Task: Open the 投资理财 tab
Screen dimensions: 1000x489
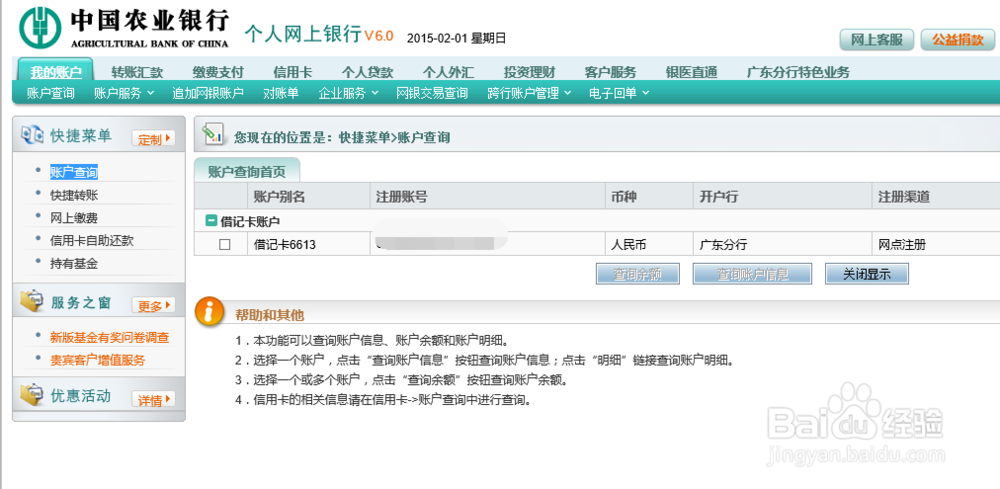Action: [529, 72]
